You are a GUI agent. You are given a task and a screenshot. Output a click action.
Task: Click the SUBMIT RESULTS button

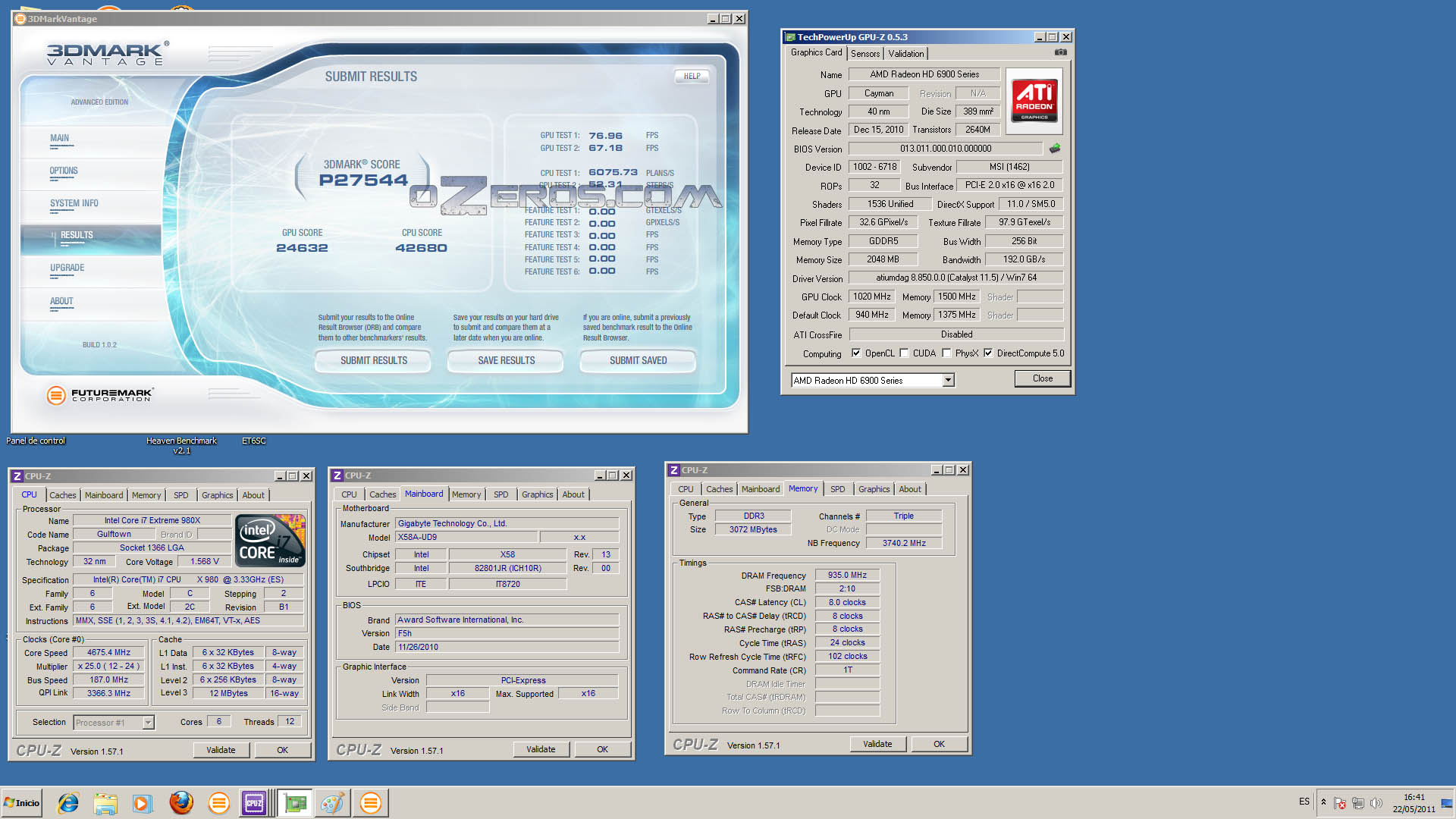373,361
